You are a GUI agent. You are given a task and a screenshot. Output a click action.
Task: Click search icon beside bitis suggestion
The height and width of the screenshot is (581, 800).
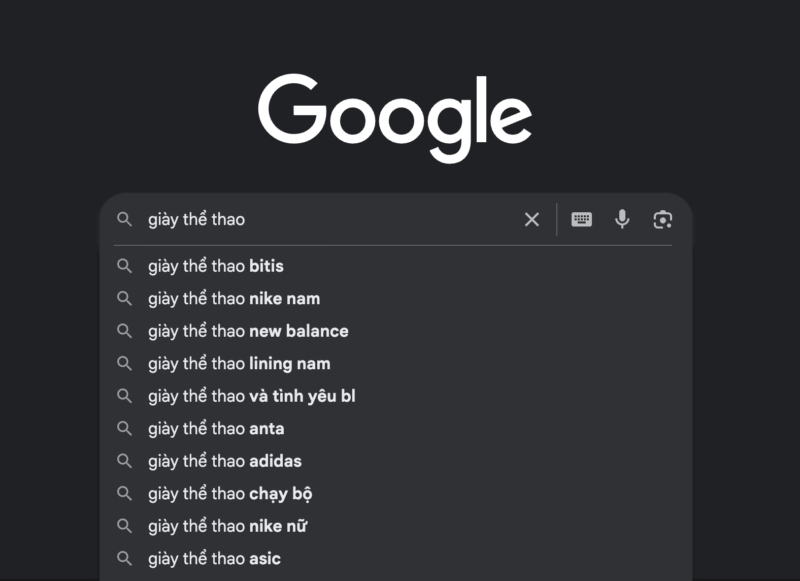pyautogui.click(x=125, y=266)
